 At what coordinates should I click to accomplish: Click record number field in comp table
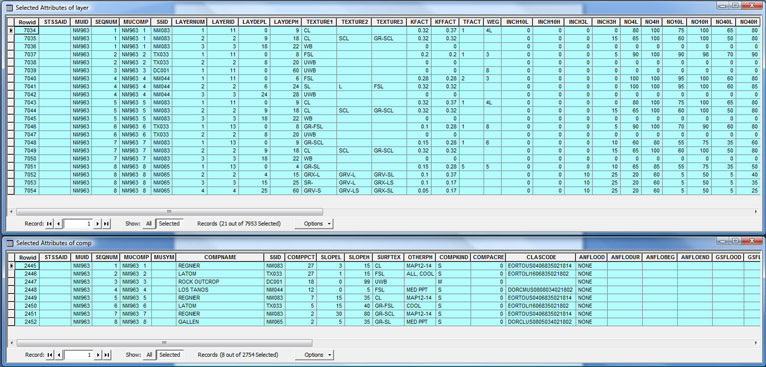[78, 354]
